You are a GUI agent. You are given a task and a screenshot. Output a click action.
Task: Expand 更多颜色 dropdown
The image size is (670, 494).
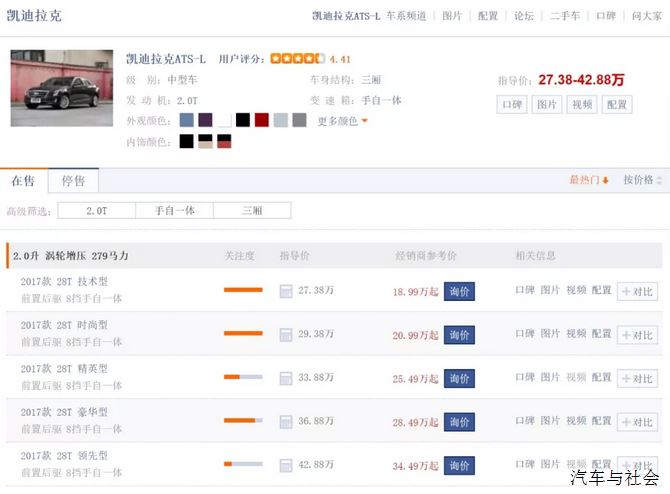click(x=342, y=121)
